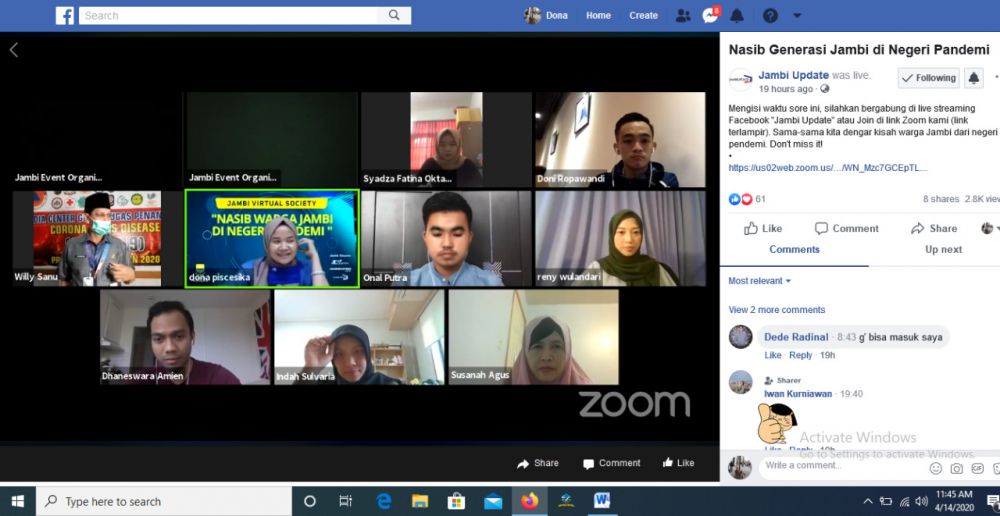The height and width of the screenshot is (516, 1000).
Task: Click the Susanah Agus video tile
Action: tap(533, 337)
